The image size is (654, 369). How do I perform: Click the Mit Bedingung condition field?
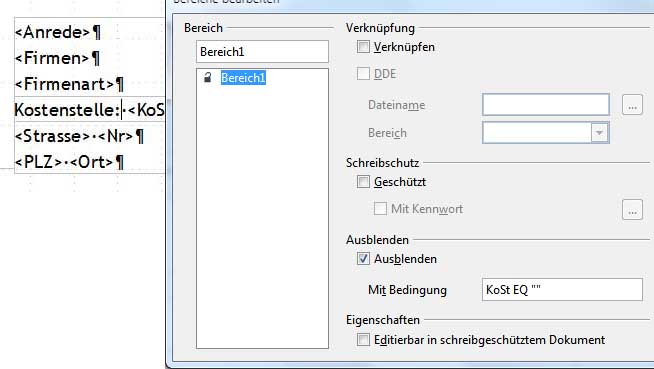[x=562, y=289]
